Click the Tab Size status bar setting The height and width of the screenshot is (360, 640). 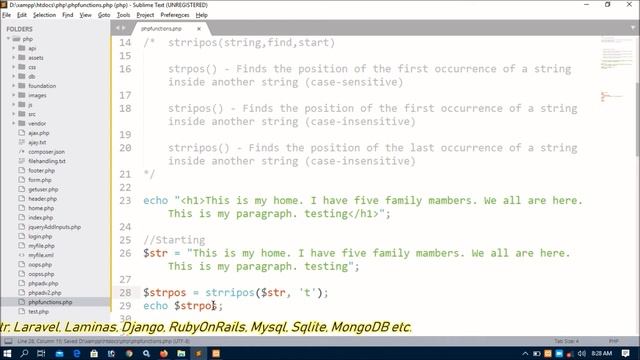566,341
